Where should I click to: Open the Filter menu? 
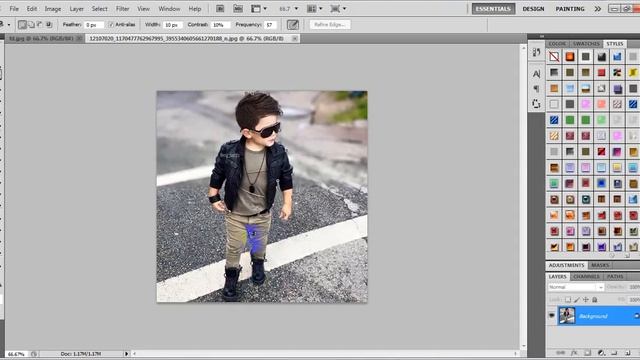[122, 9]
